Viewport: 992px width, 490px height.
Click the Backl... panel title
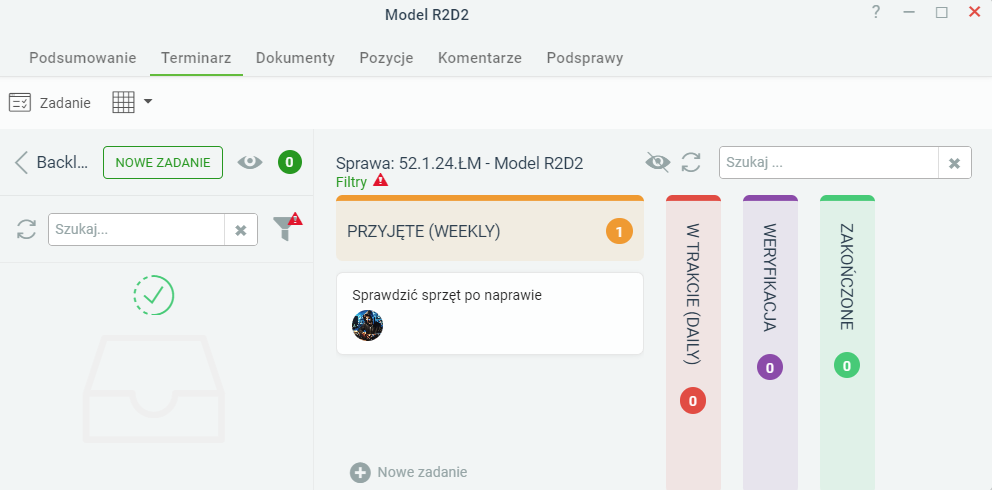(62, 162)
